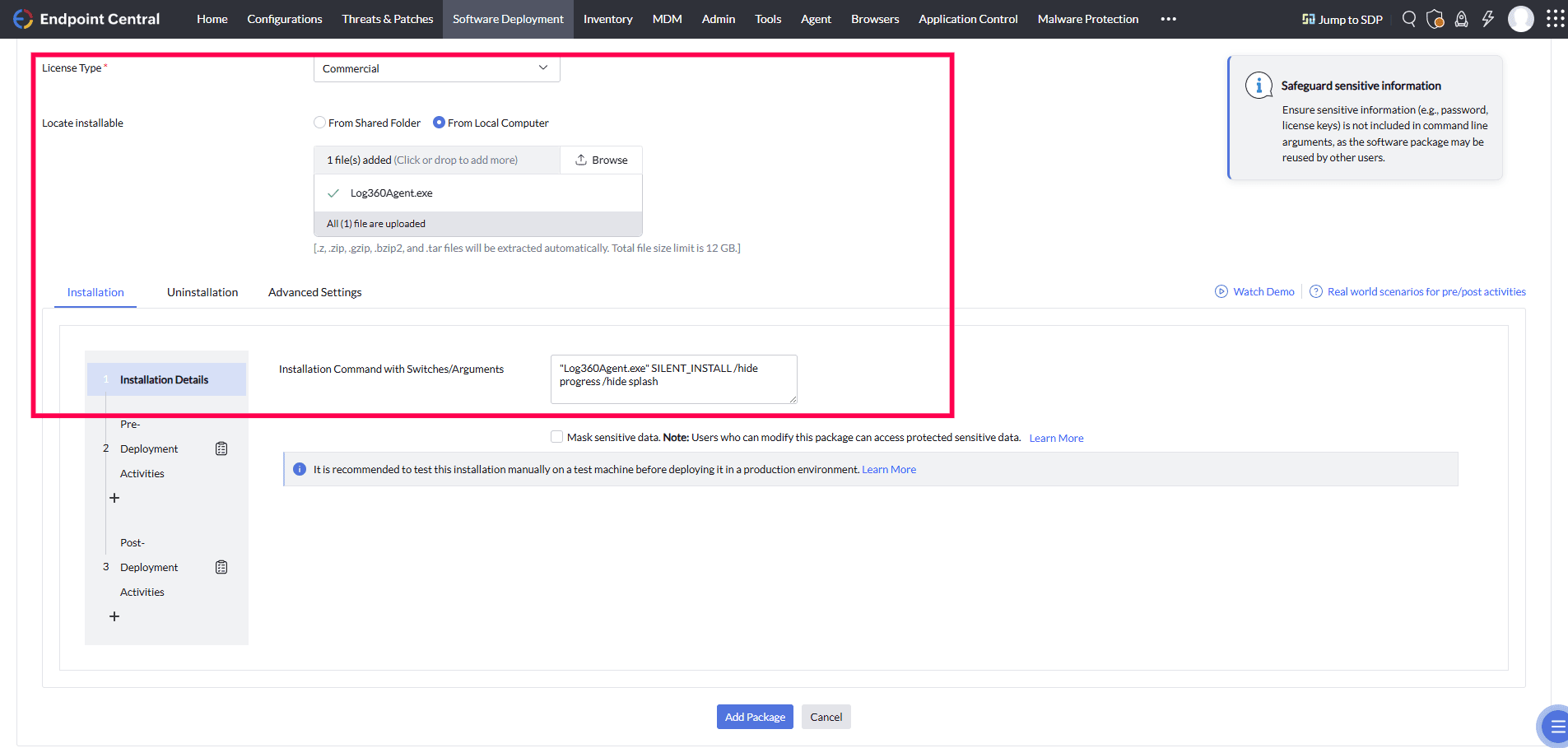Click the Pre-Deployment Activities clipboard icon
Viewport: 1568px width, 748px height.
pyautogui.click(x=221, y=448)
